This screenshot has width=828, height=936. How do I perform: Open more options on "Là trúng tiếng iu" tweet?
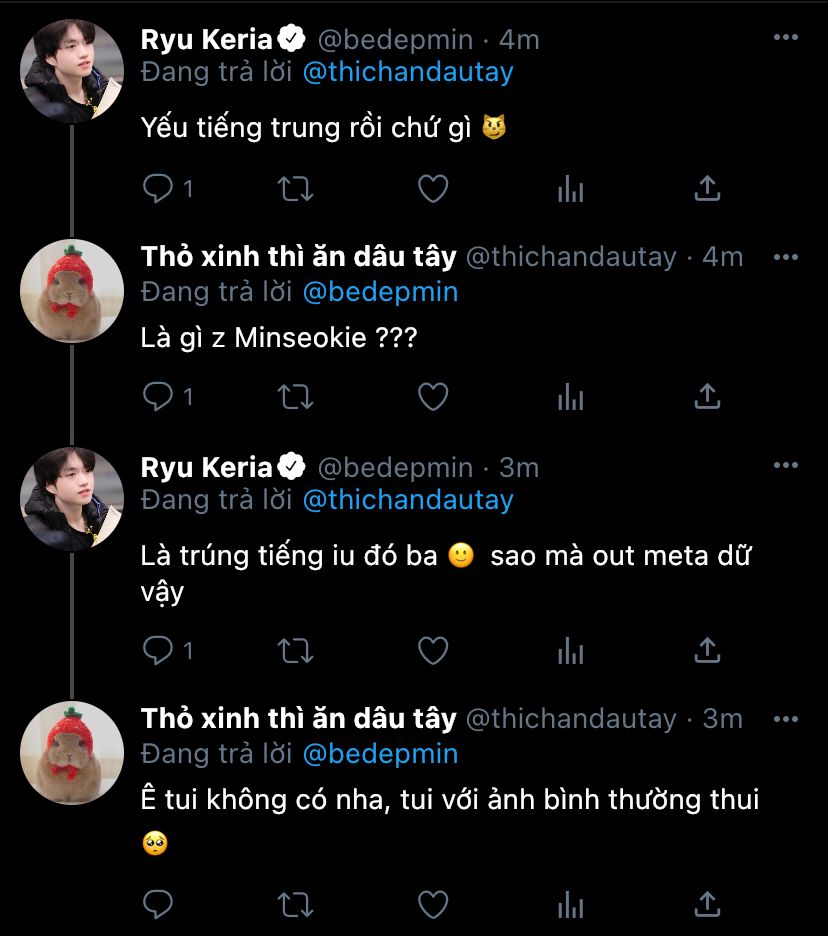tap(786, 466)
